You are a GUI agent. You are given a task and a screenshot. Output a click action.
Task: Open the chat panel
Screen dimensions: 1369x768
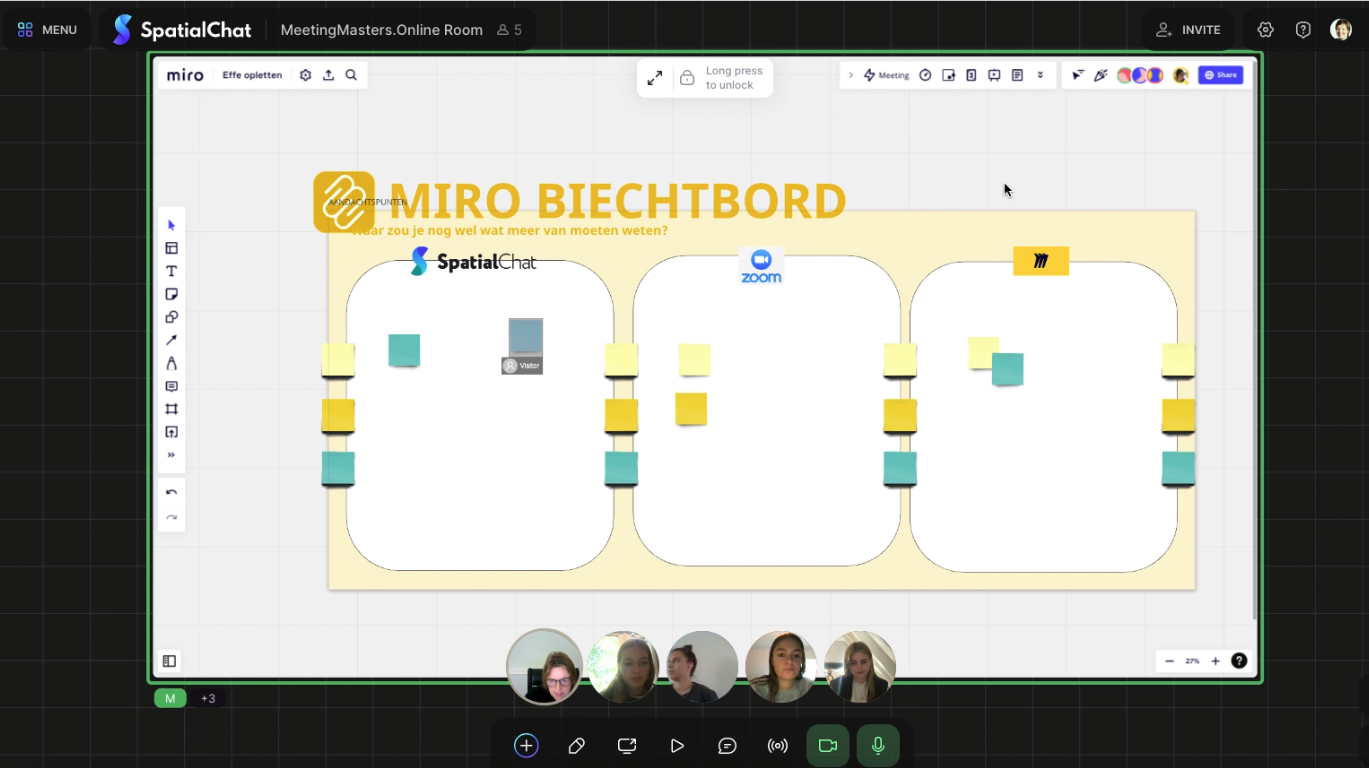pyautogui.click(x=727, y=746)
